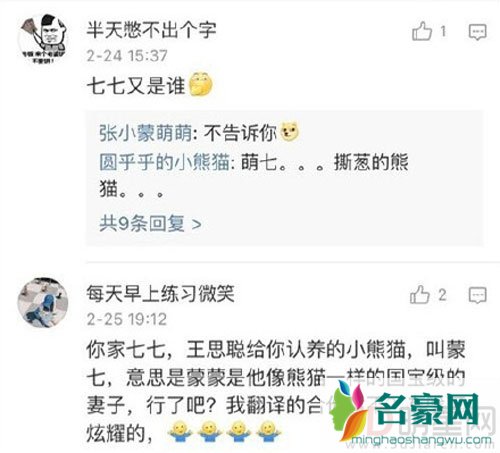Click the last shrug emoji in bottom comment

(x=269, y=432)
